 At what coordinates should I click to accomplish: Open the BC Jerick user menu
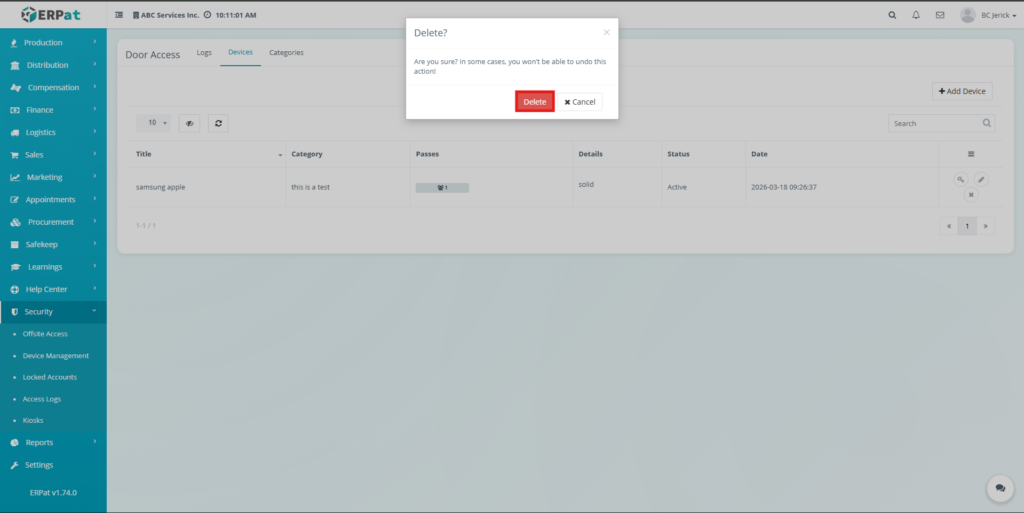click(x=988, y=15)
